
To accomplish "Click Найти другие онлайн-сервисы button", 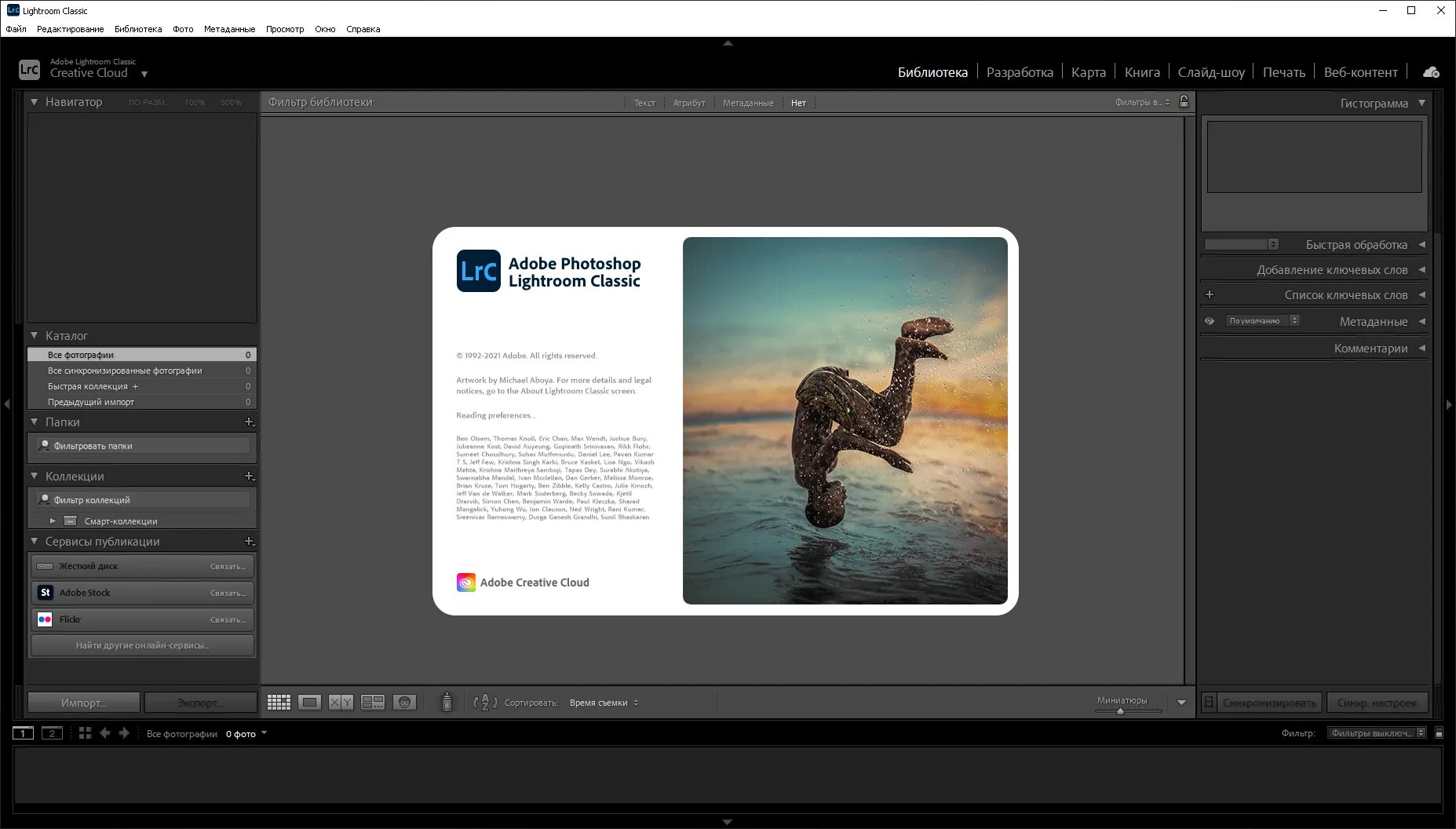I will [x=142, y=645].
